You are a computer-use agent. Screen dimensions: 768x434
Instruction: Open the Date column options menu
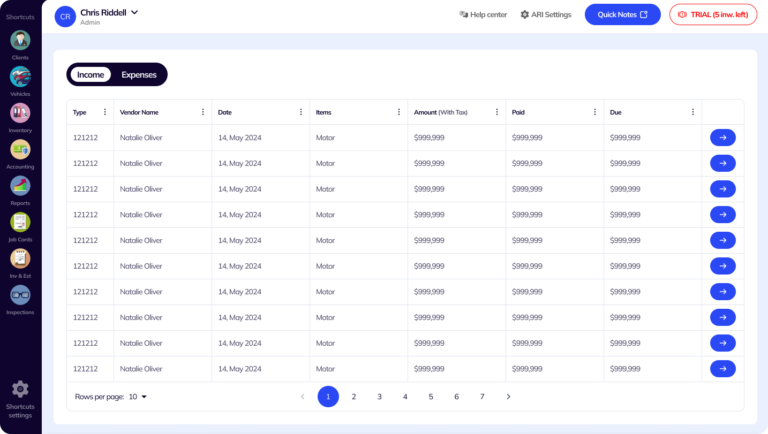pos(301,112)
